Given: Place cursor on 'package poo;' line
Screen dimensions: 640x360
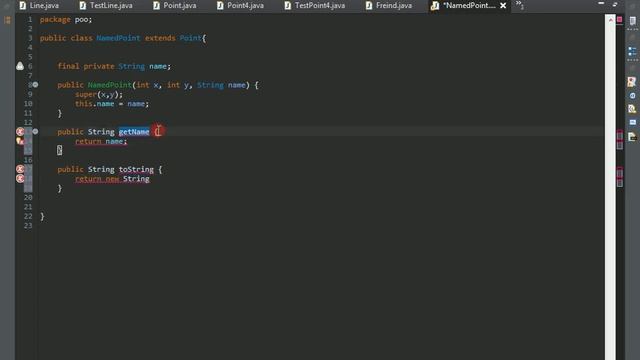Looking at the screenshot, I should [66, 19].
